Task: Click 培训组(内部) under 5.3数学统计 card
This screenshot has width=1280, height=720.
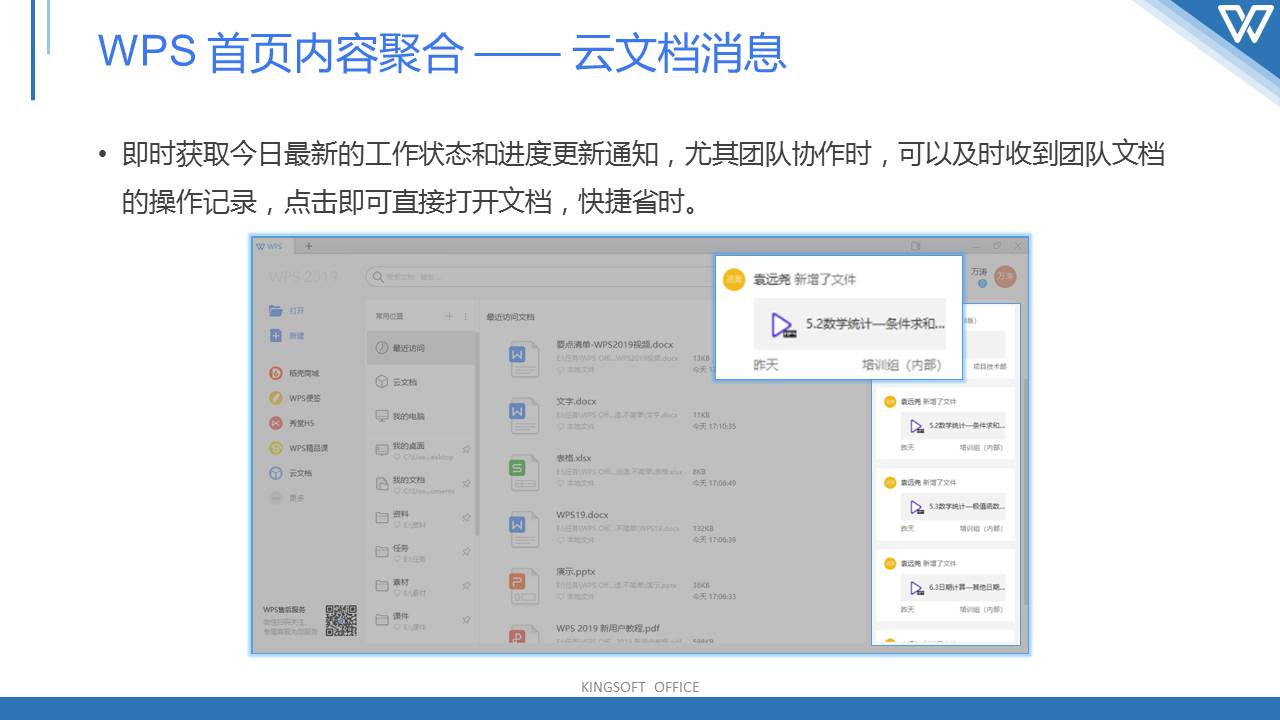Action: 981,528
